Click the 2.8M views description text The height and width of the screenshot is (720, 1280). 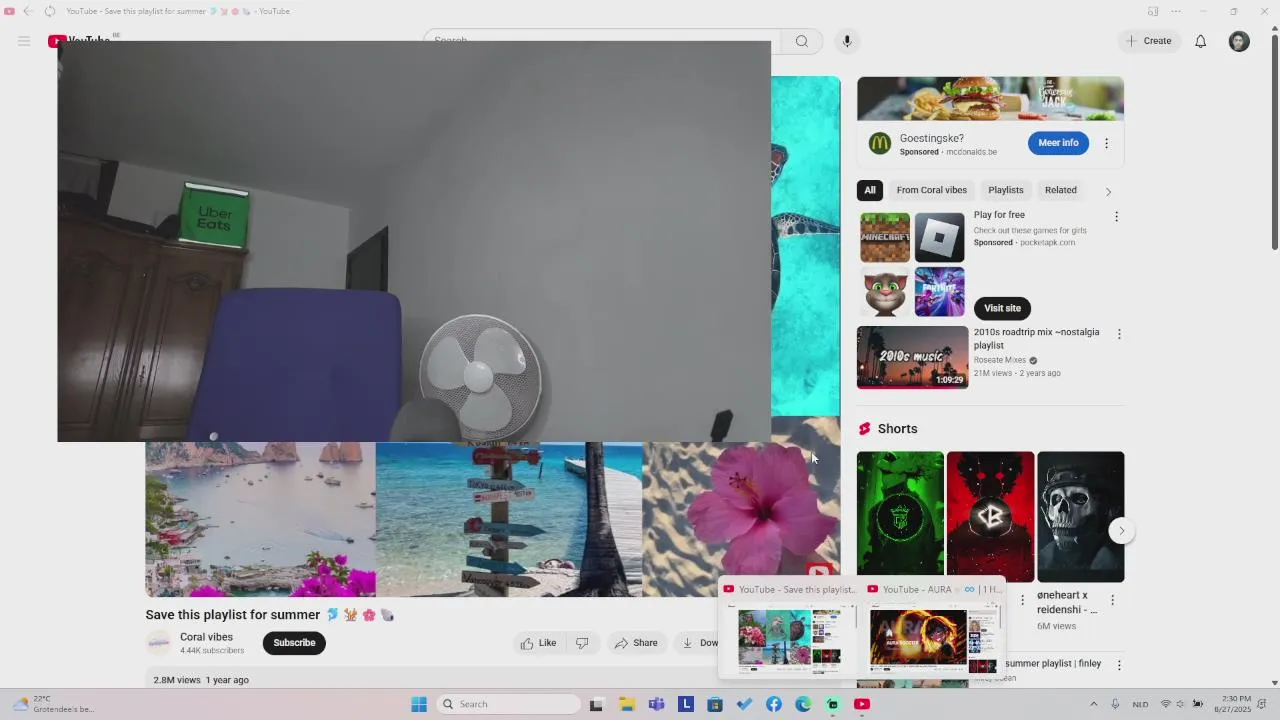(x=177, y=680)
